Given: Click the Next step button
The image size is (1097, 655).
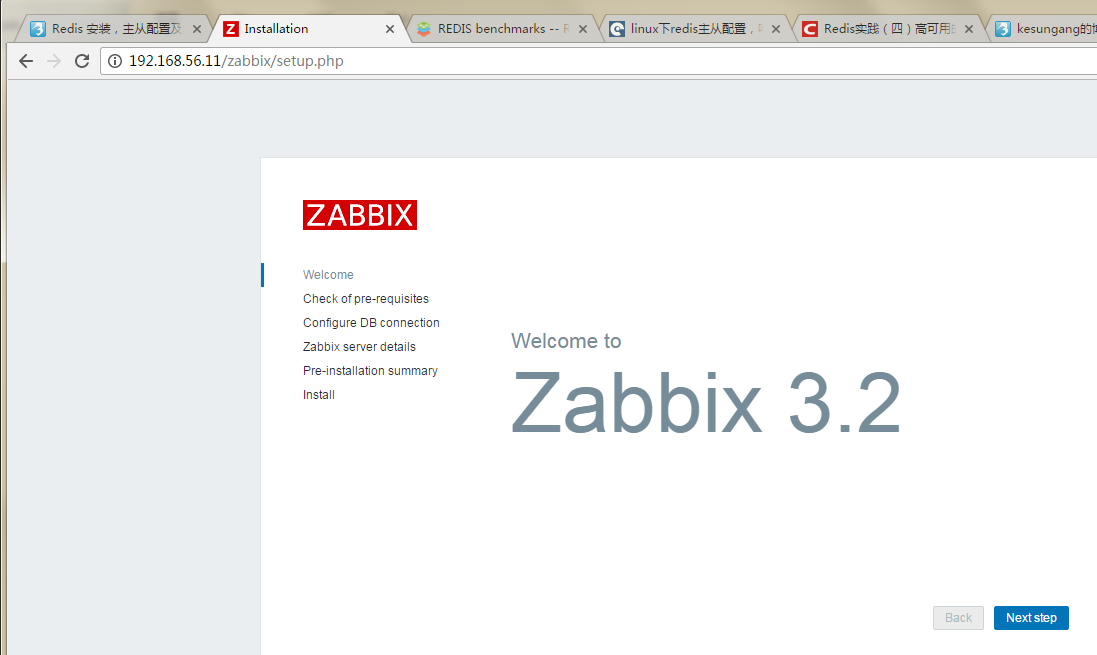Looking at the screenshot, I should (x=1031, y=618).
